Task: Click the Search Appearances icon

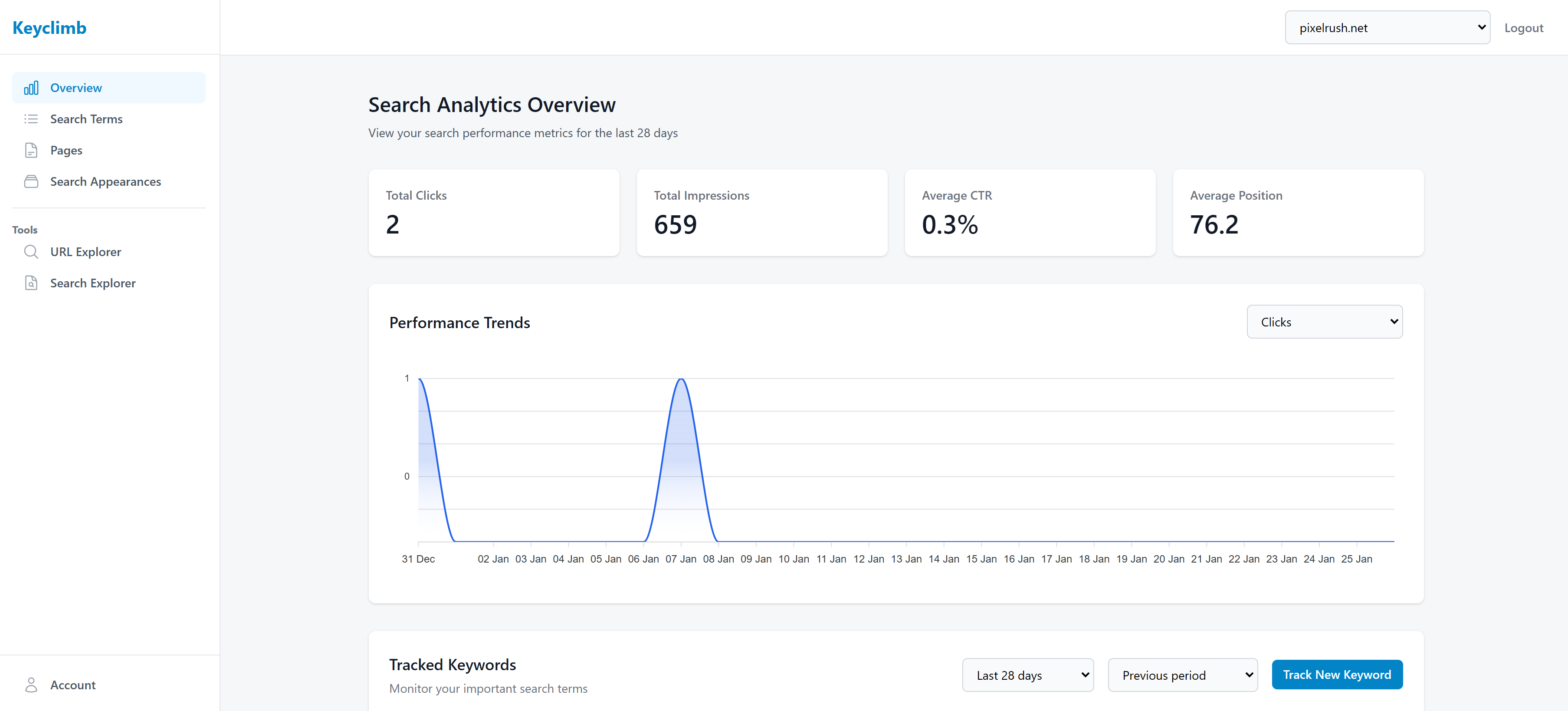Action: [31, 181]
